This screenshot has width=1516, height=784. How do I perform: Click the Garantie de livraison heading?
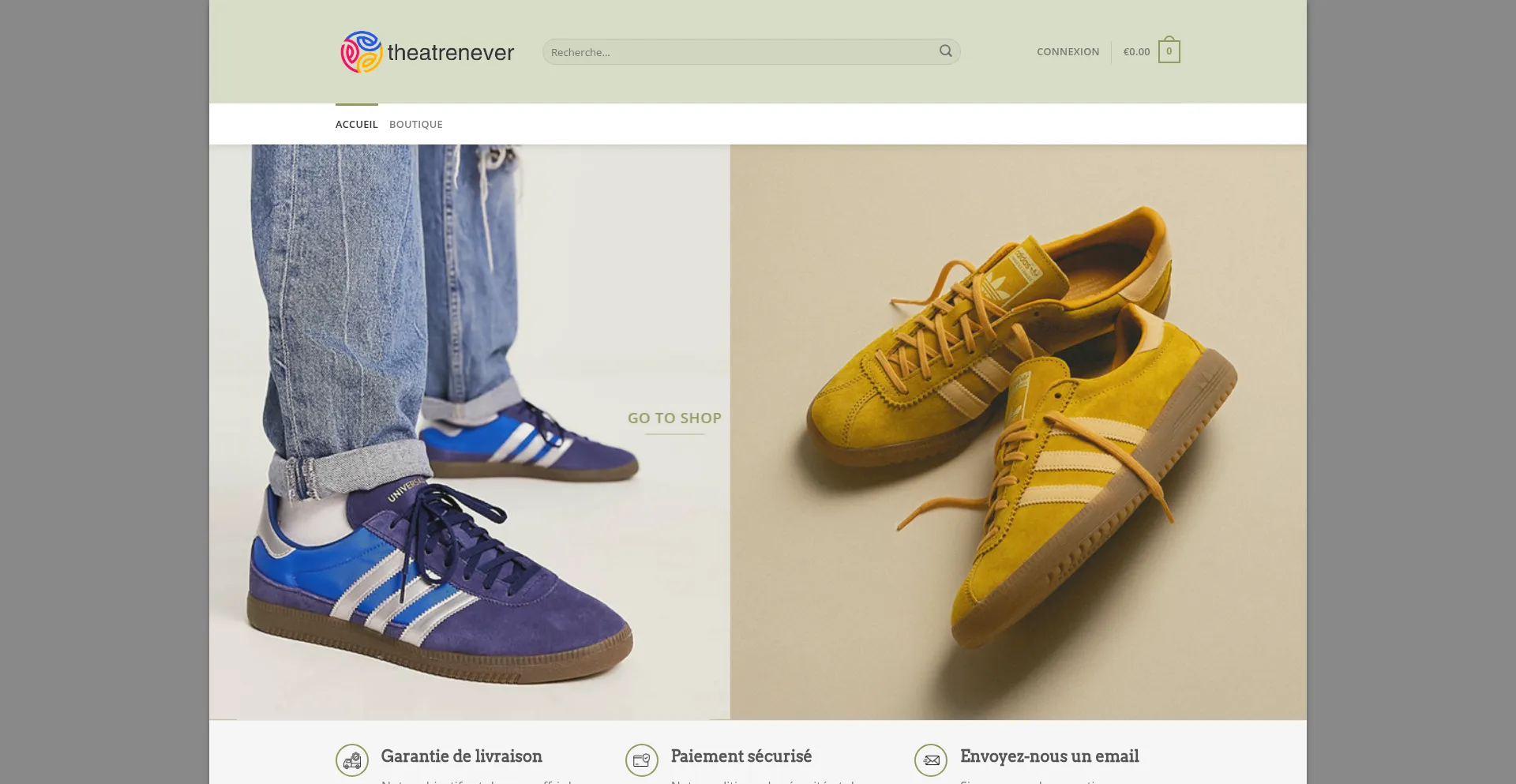(461, 756)
